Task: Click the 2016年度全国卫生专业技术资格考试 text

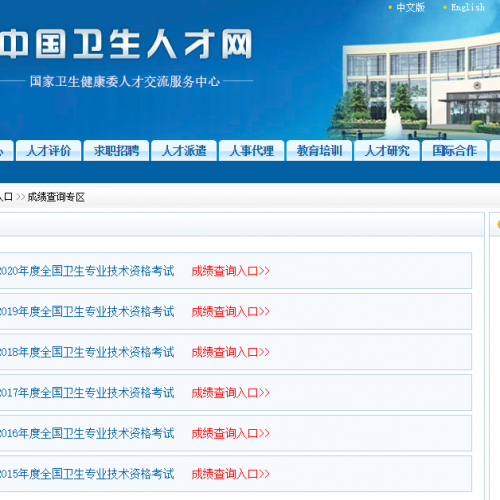Action: coord(87,433)
